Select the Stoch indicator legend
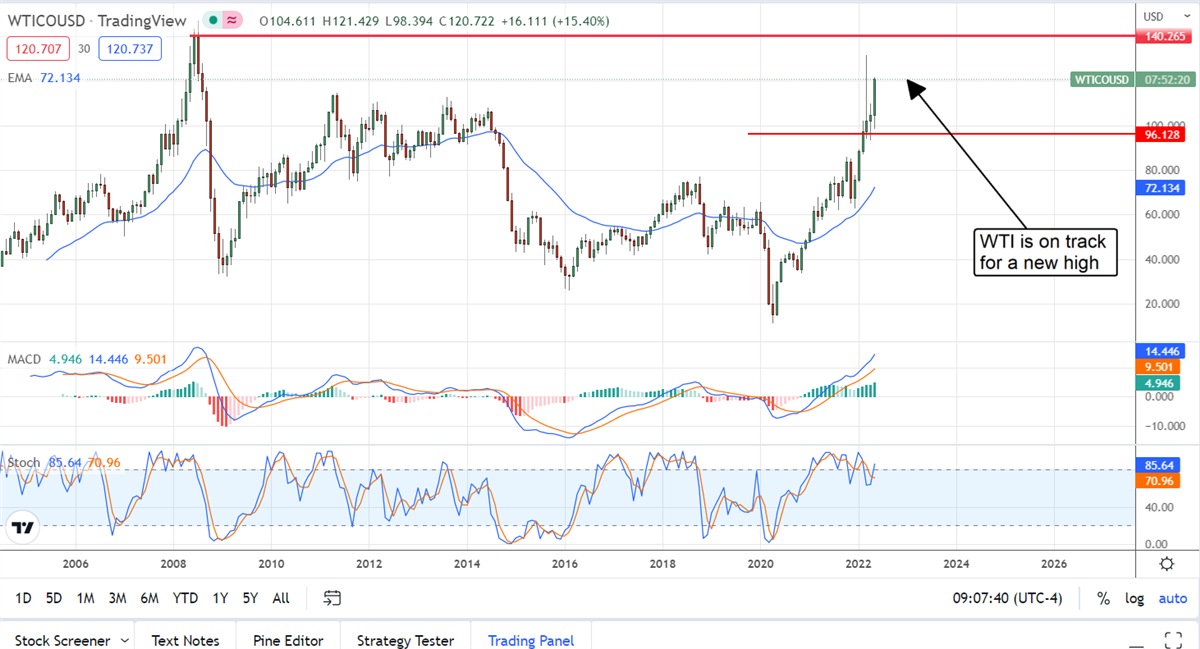 pyautogui.click(x=64, y=462)
